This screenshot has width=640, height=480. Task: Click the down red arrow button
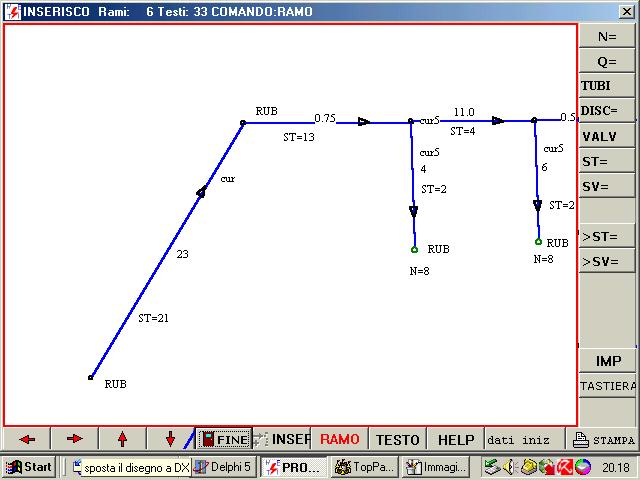170,439
